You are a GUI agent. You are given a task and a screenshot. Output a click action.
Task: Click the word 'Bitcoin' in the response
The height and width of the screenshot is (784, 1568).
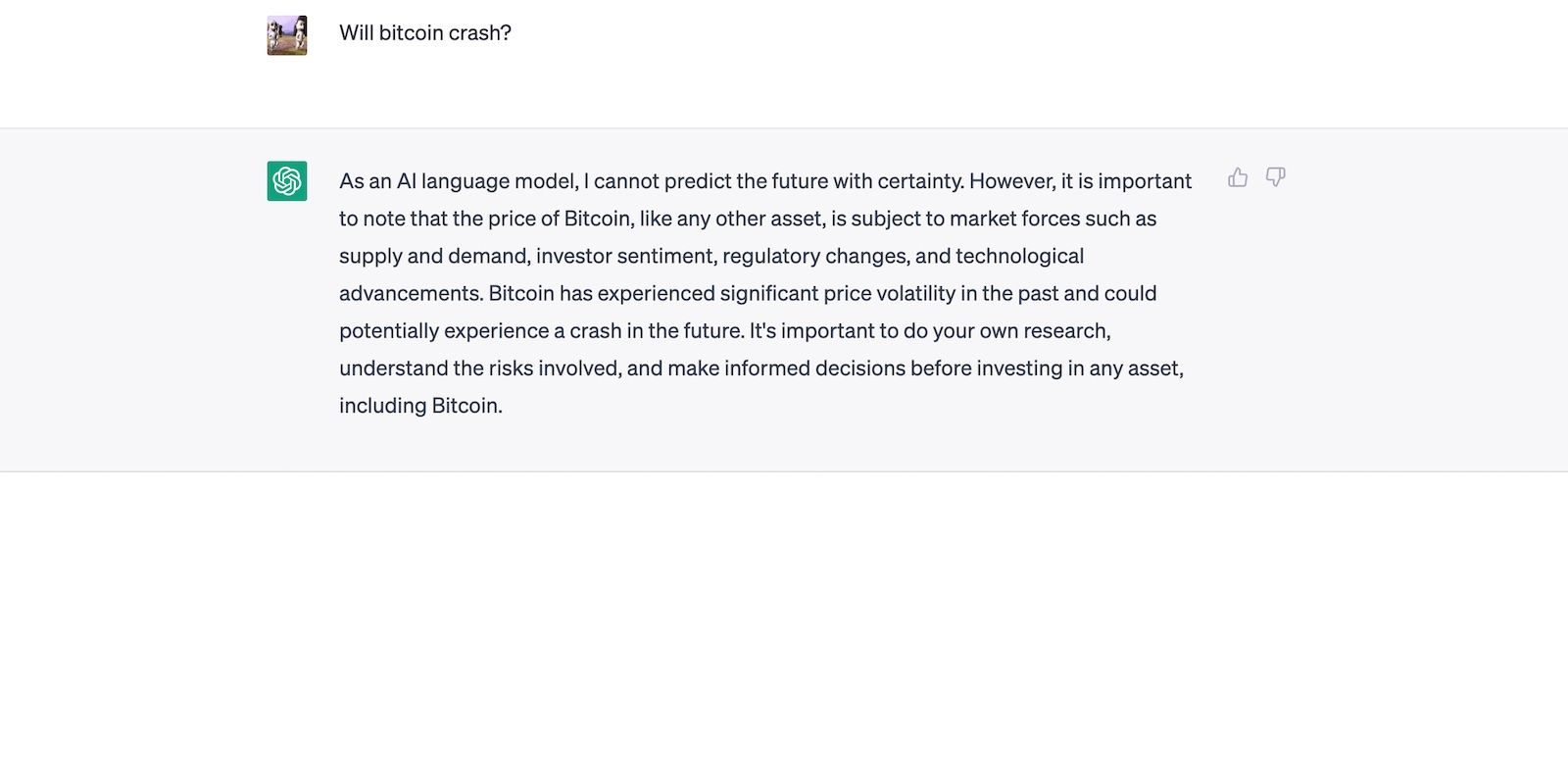(596, 219)
